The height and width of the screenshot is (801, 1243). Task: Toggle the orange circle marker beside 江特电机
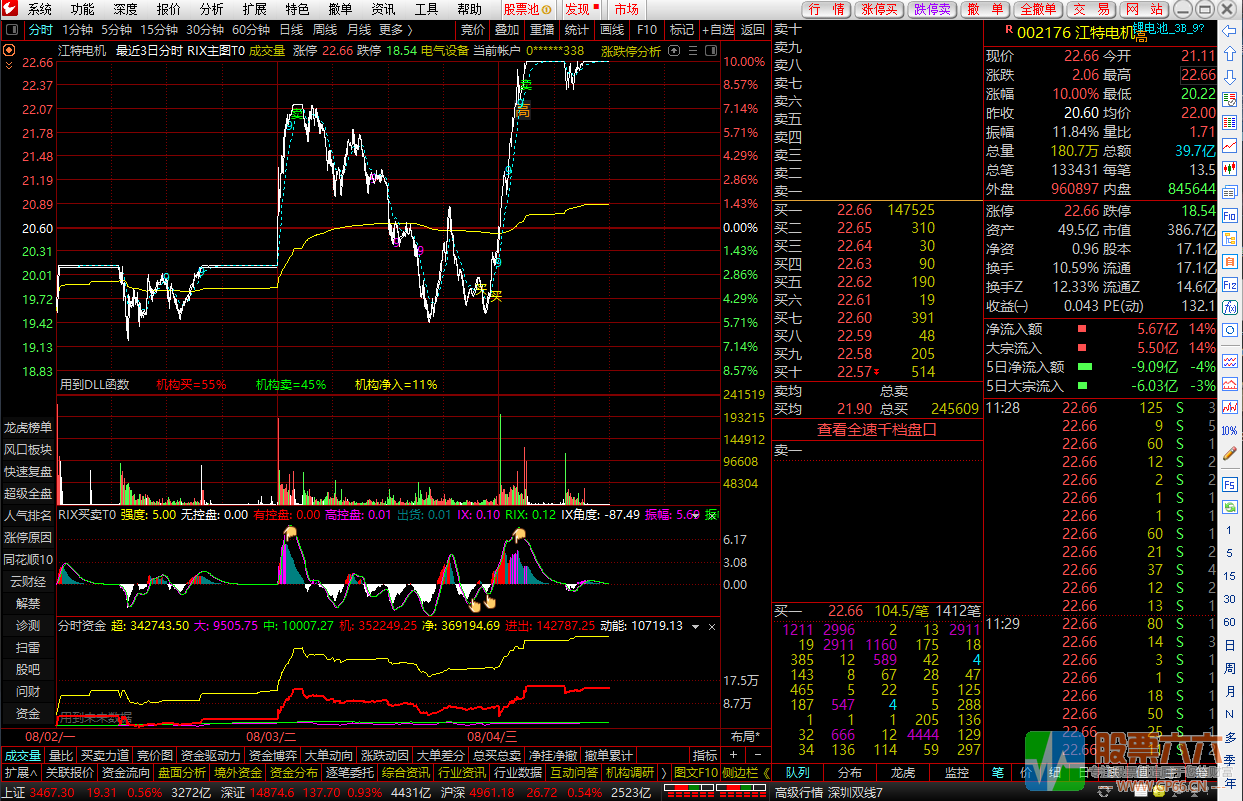click(10, 50)
